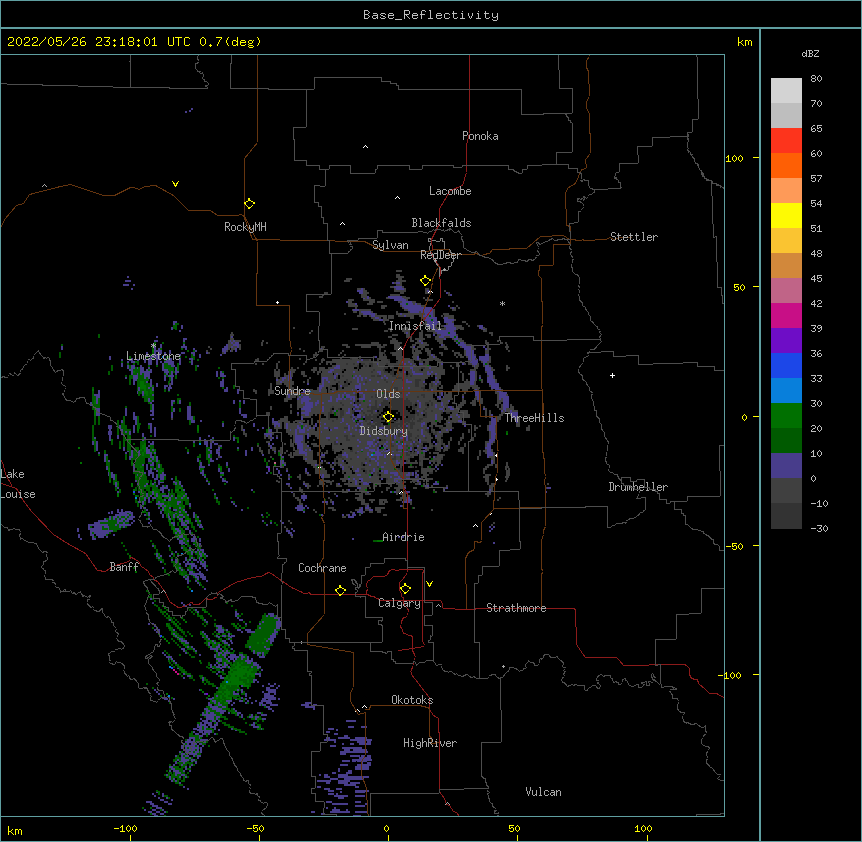Pick the yellow 51-54 dBZ legend swatch

[x=786, y=216]
